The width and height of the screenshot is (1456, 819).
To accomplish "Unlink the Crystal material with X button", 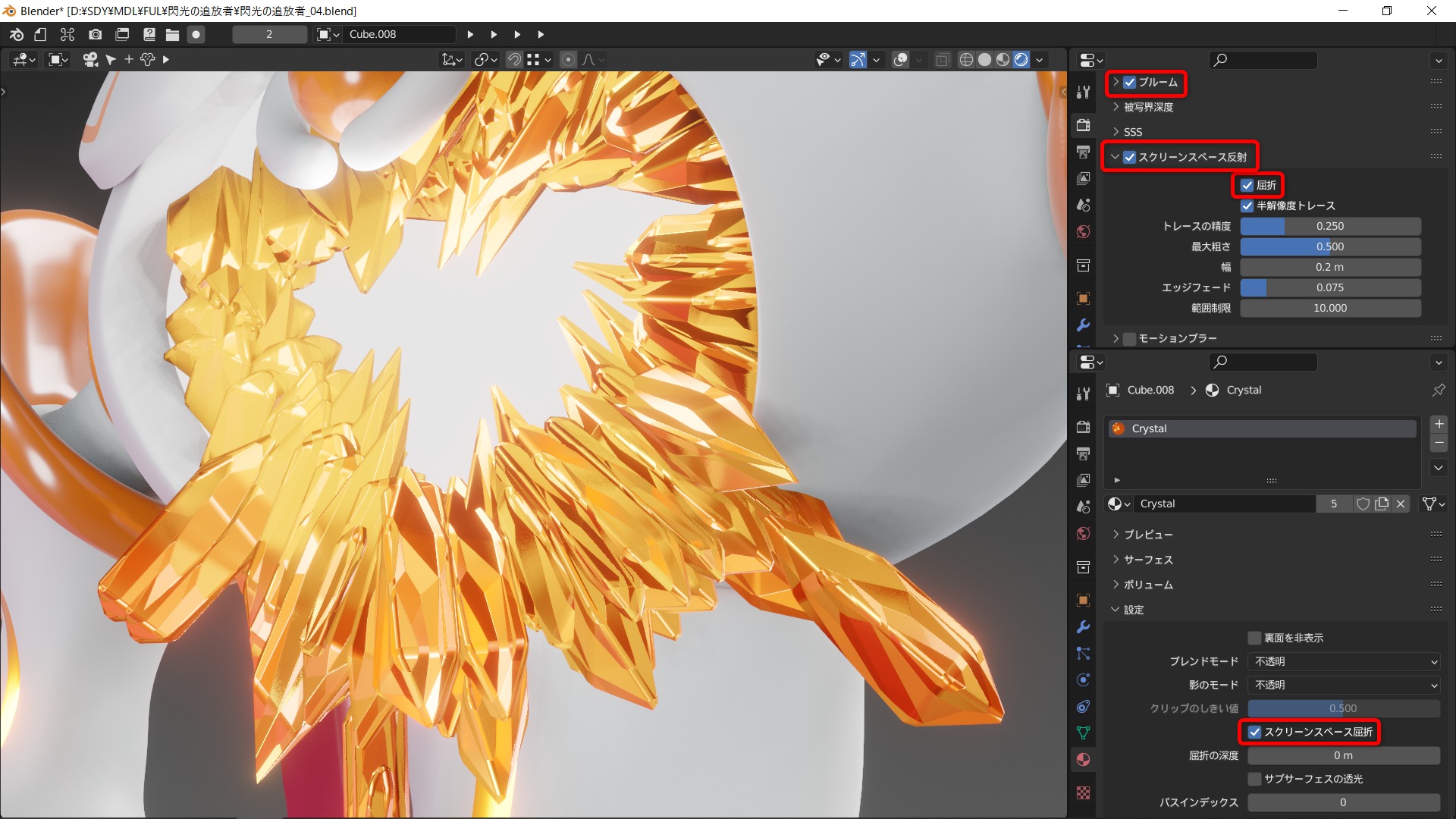I will (x=1401, y=504).
